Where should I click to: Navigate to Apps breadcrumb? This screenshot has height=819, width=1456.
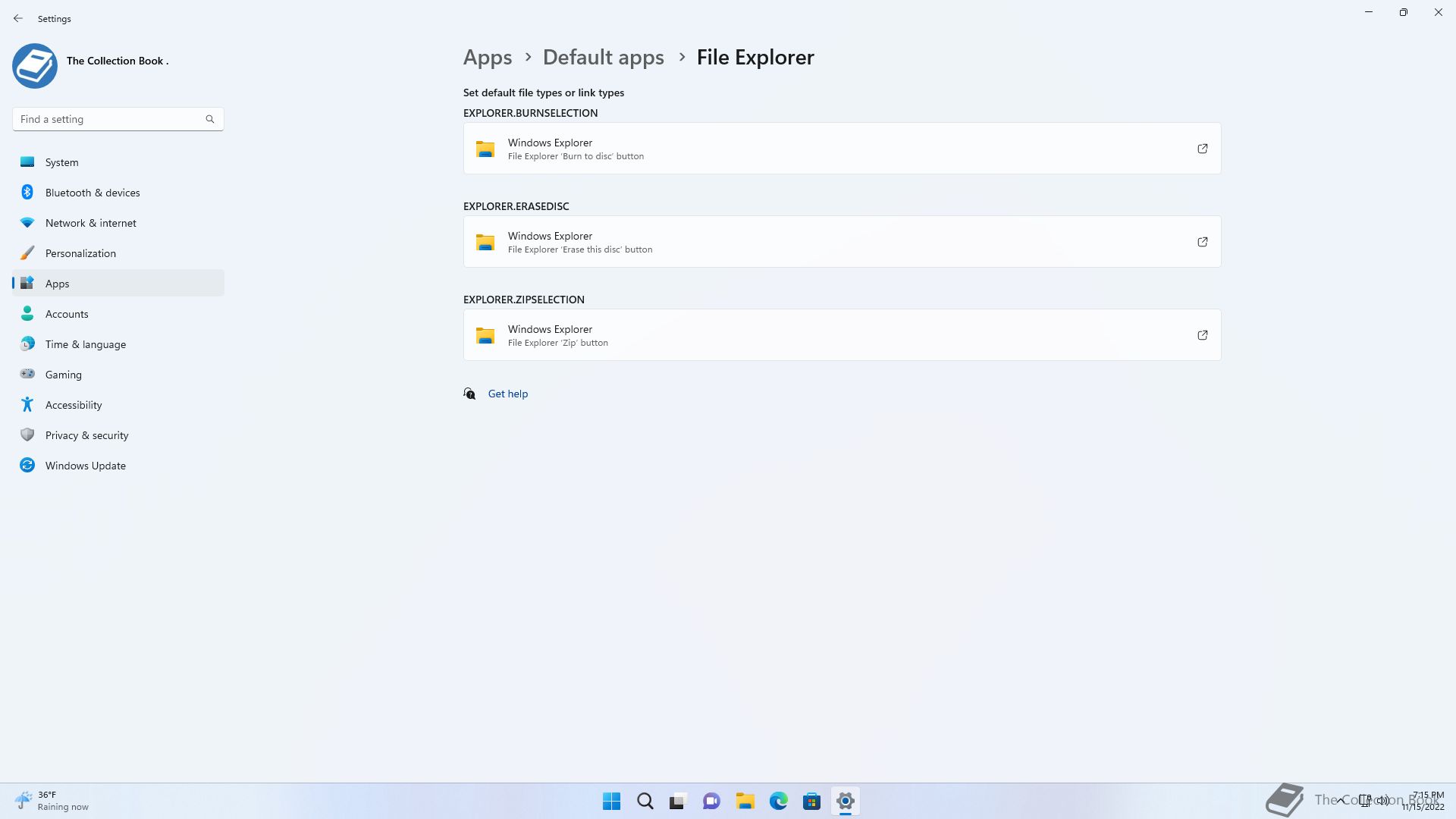pos(488,57)
